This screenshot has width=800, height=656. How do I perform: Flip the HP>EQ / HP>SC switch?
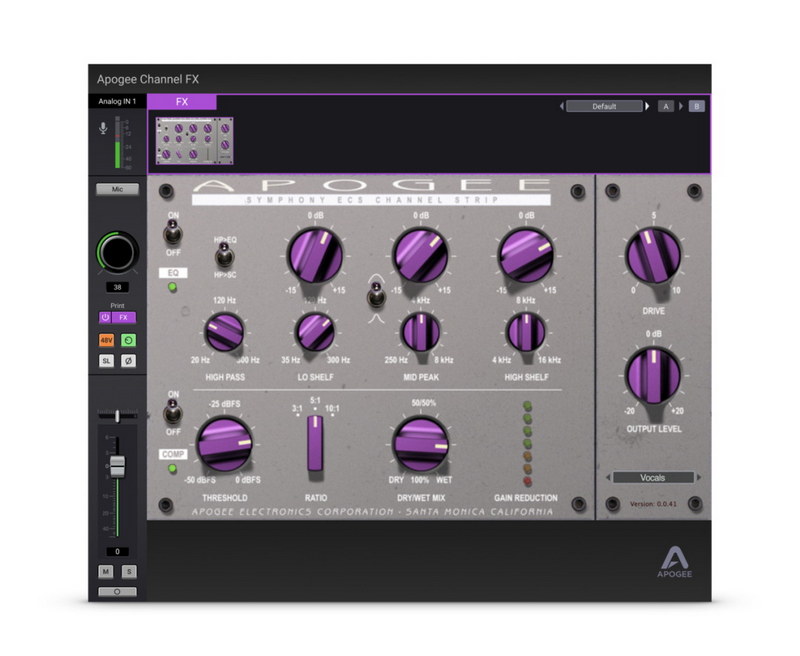(x=223, y=255)
